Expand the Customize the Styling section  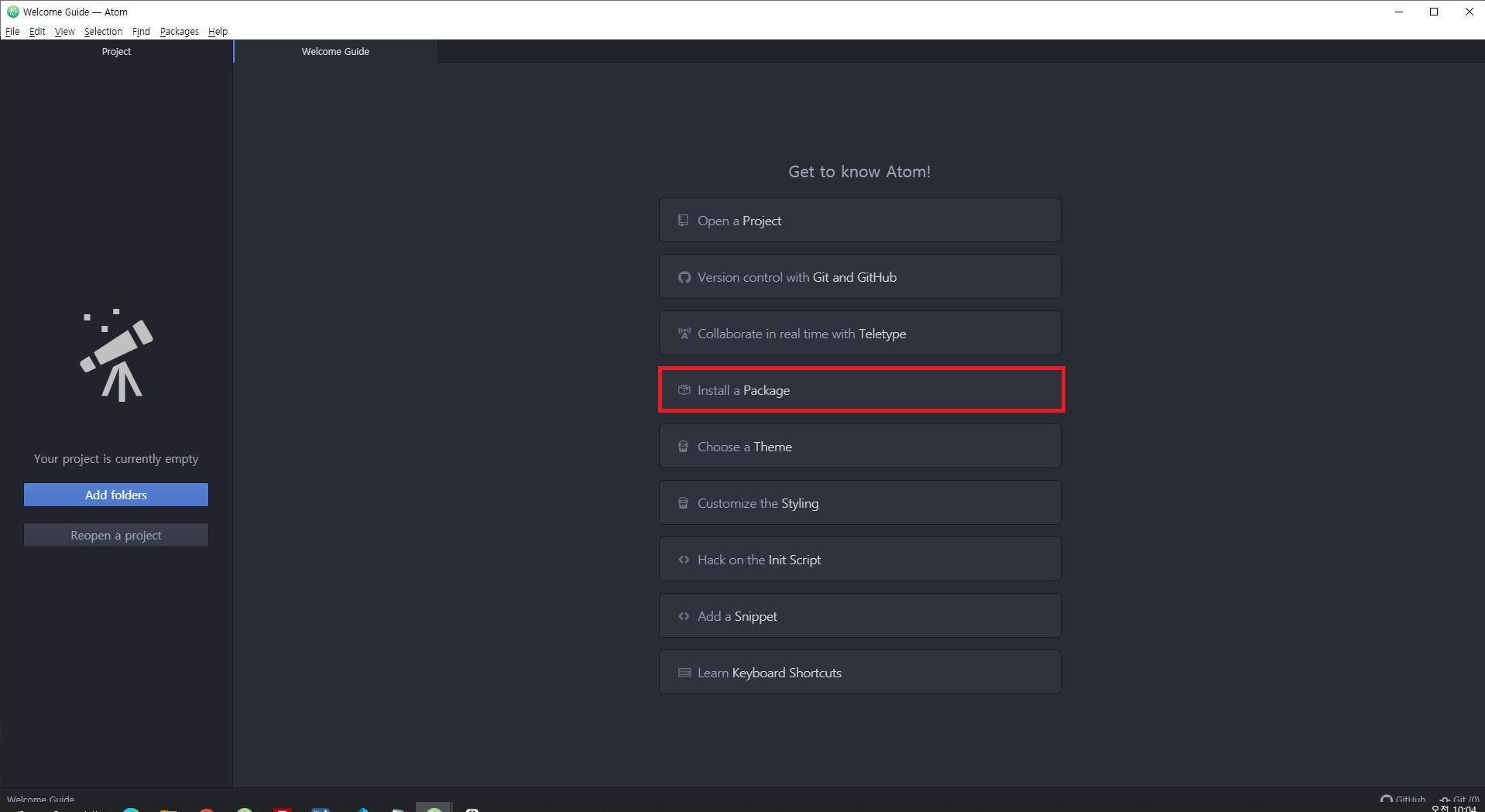859,503
